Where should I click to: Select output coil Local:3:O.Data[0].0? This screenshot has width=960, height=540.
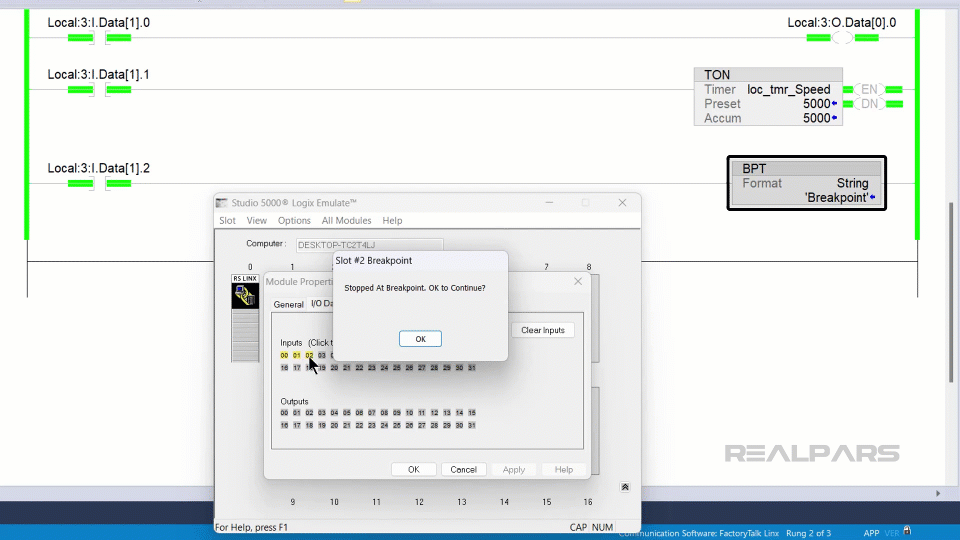click(x=842, y=38)
